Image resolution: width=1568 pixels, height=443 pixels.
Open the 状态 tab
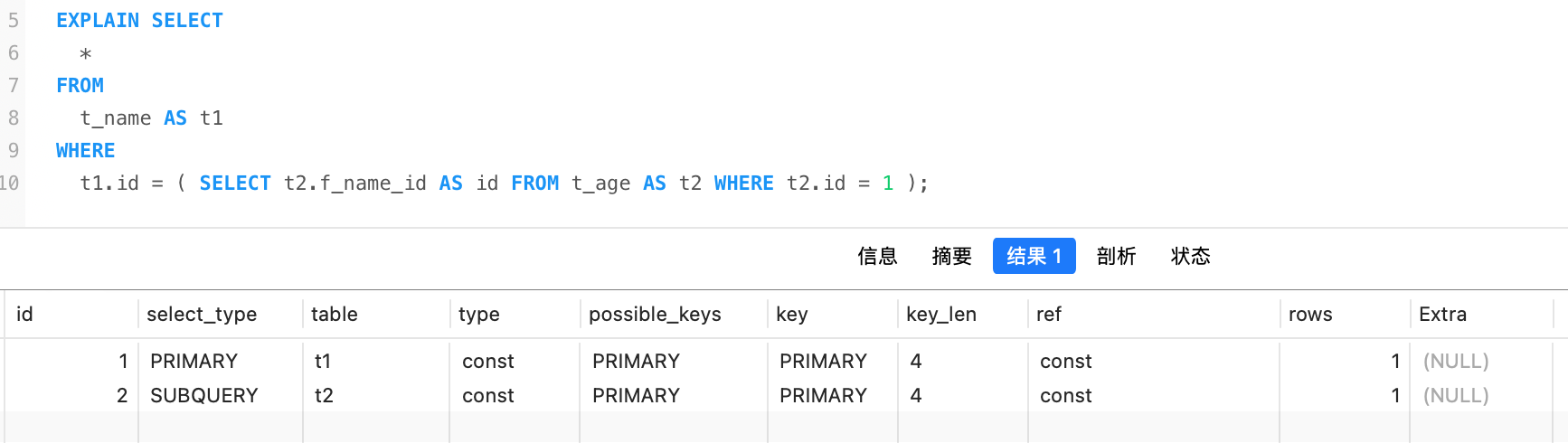pos(1190,257)
